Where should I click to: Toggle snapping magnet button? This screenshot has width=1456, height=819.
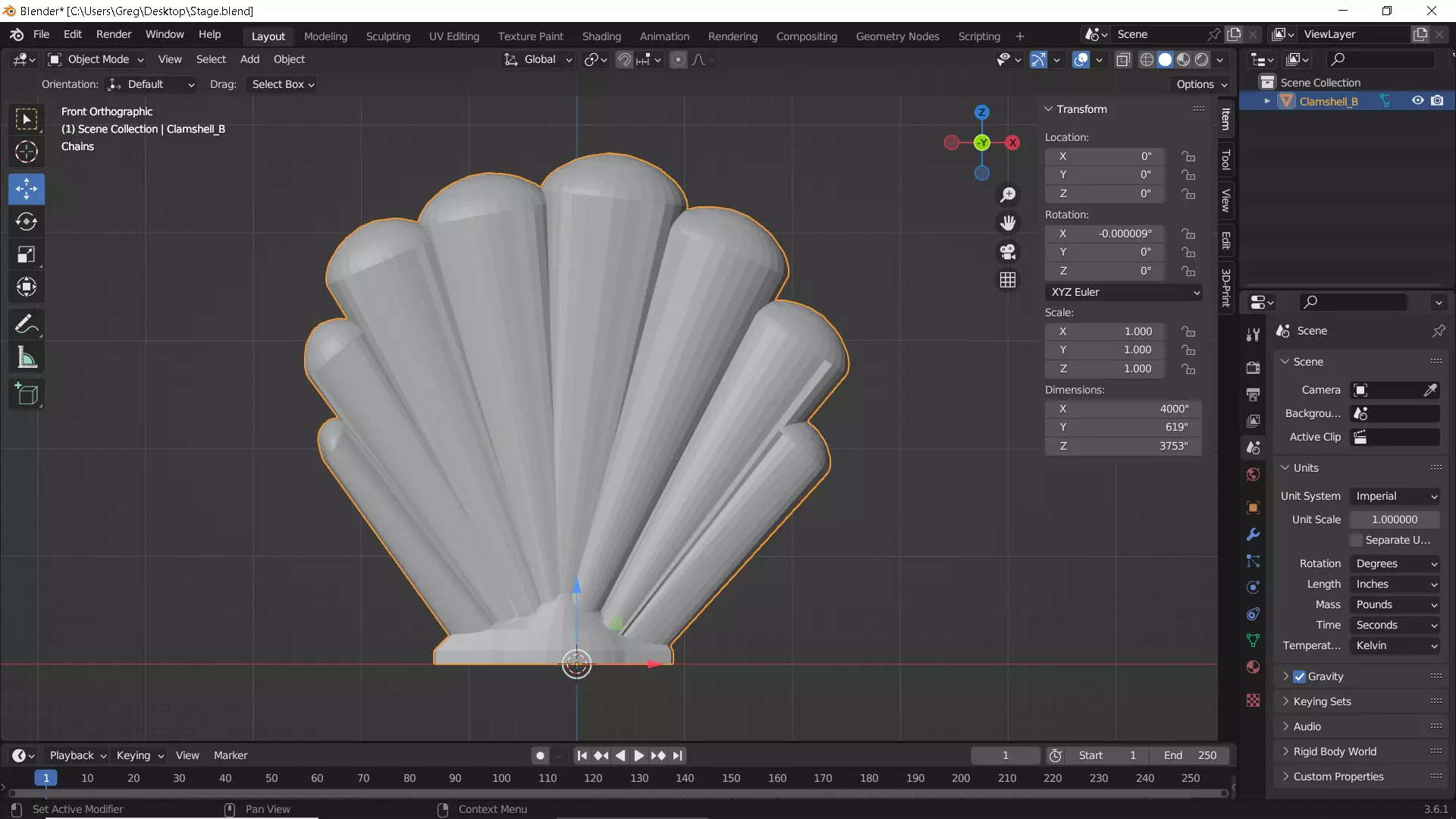[623, 59]
